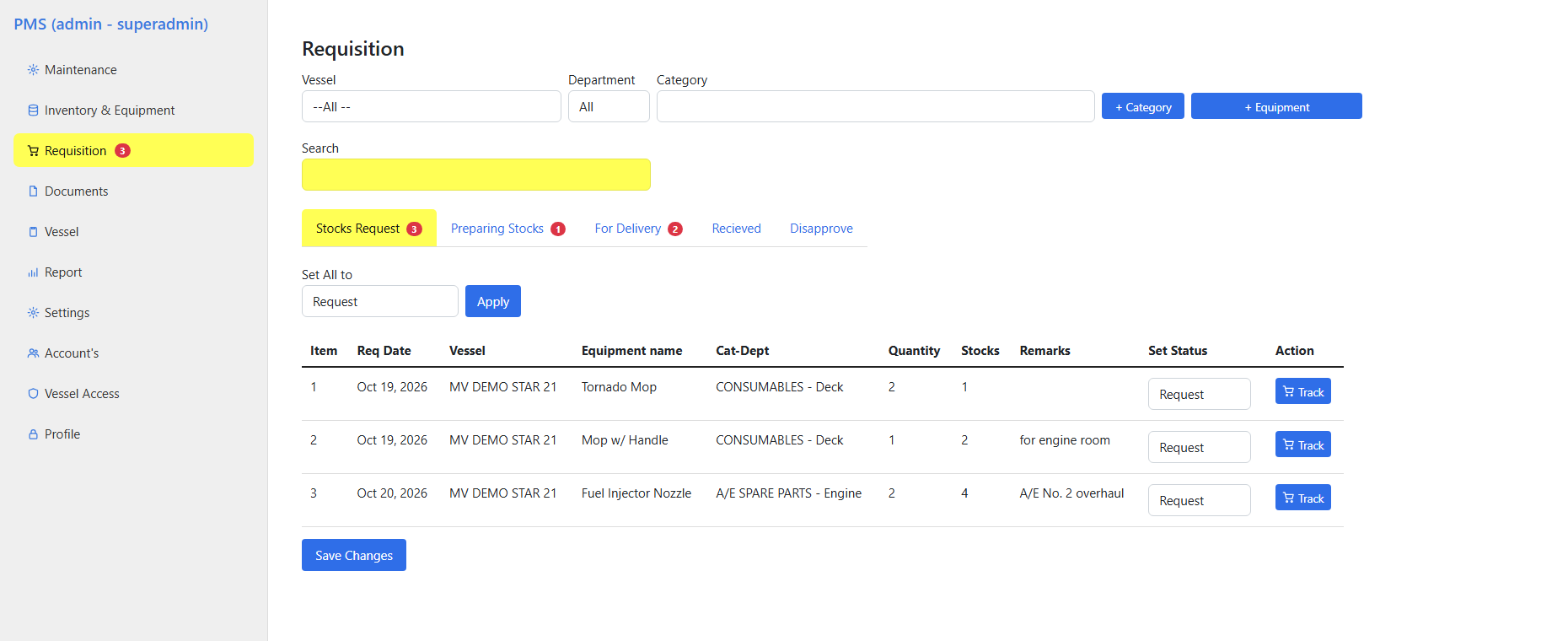Click the Vessel clipboard icon in sidebar

point(33,232)
